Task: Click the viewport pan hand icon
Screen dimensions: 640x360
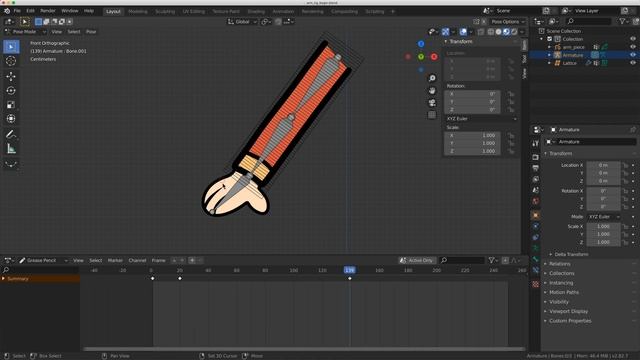Action: click(x=432, y=90)
